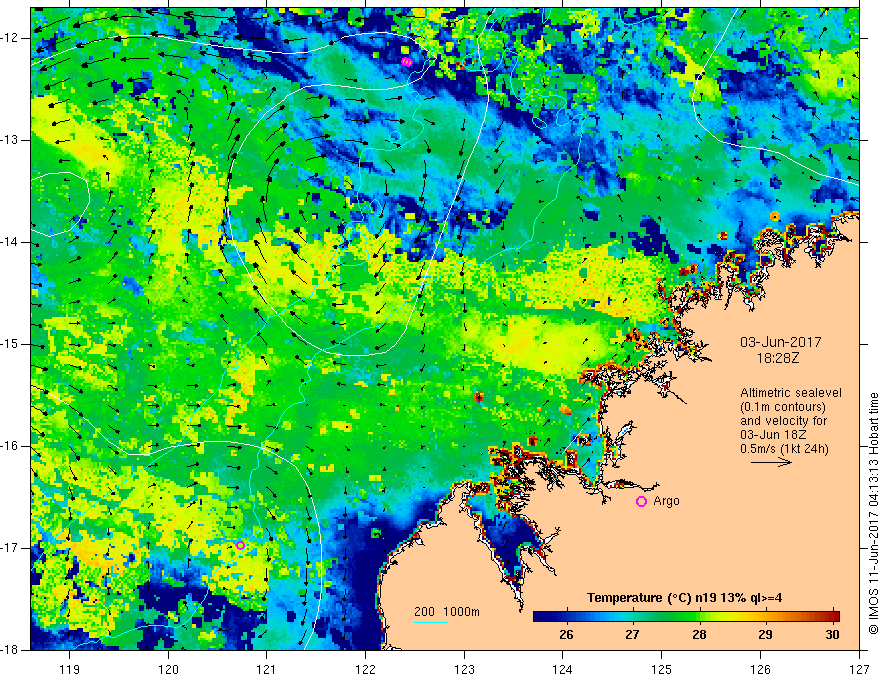This screenshot has height=680, width=880.
Task: Click longitude axis label 122
Action: click(365, 669)
